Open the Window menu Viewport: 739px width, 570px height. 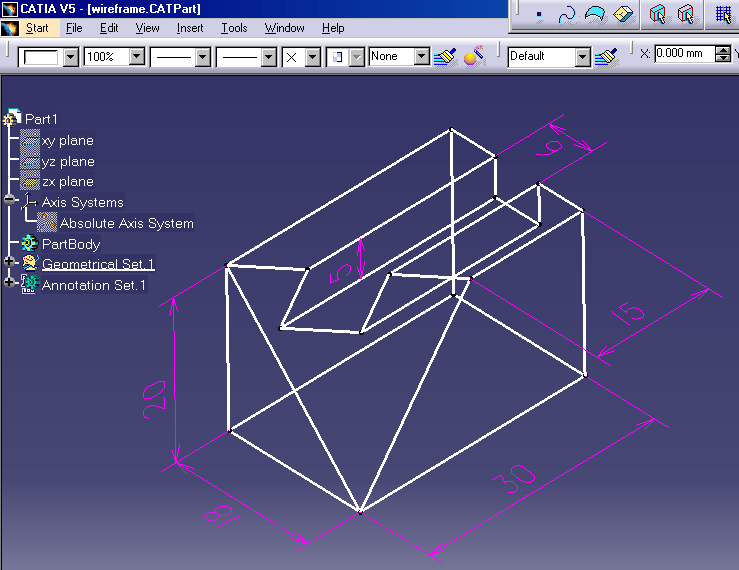click(285, 28)
